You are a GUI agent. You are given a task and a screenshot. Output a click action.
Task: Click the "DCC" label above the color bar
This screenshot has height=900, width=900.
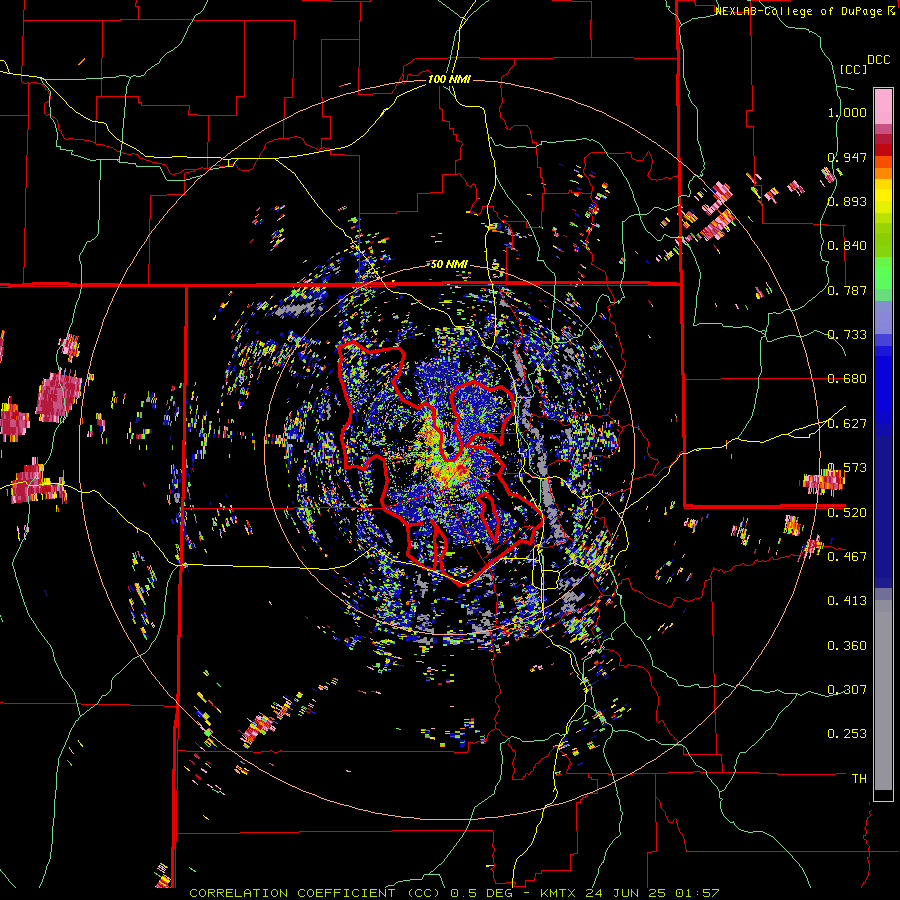pos(879,60)
